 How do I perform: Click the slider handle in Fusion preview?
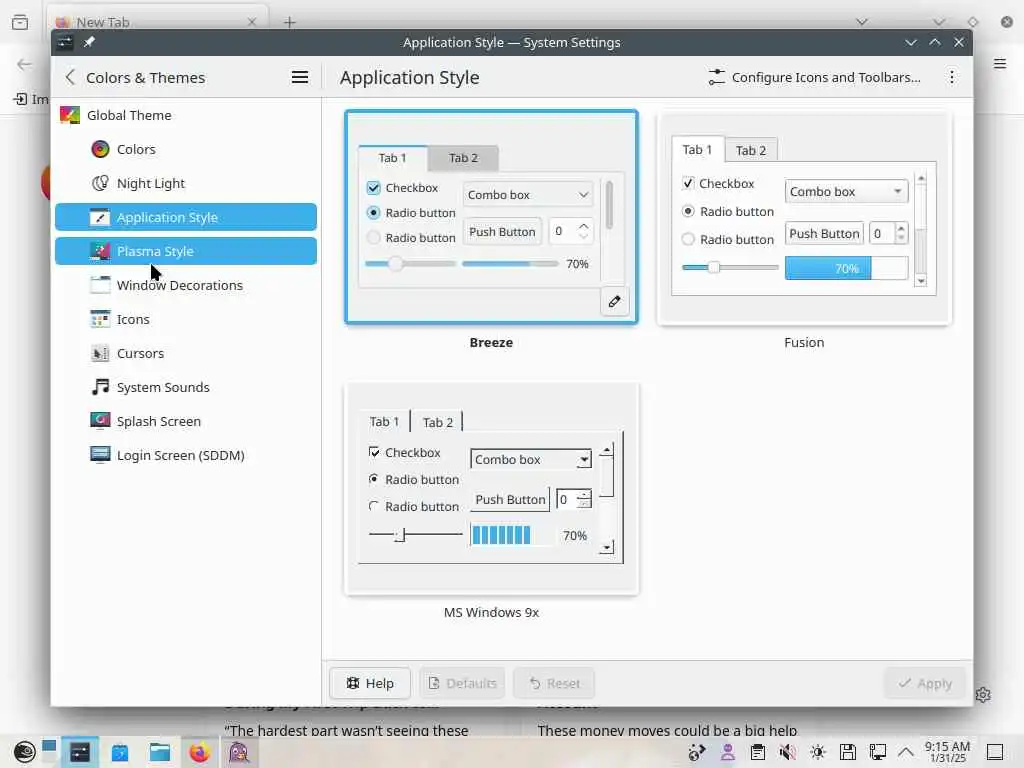click(714, 267)
